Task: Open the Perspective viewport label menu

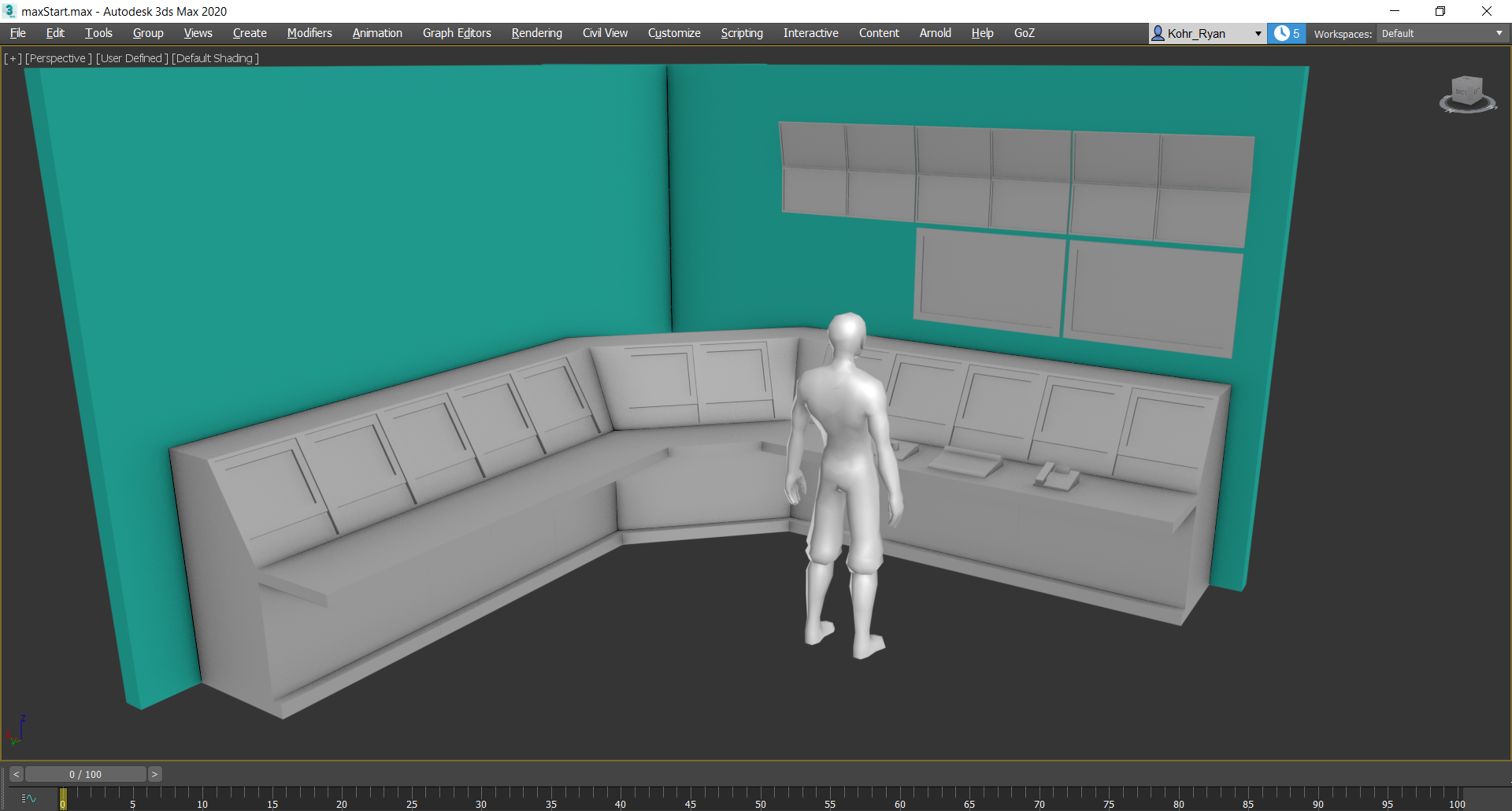Action: 58,58
